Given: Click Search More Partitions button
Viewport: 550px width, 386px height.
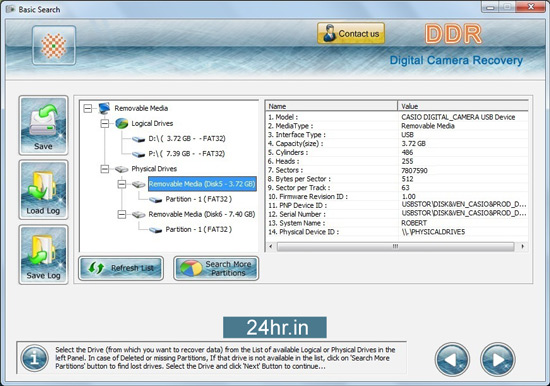Looking at the screenshot, I should tap(216, 268).
